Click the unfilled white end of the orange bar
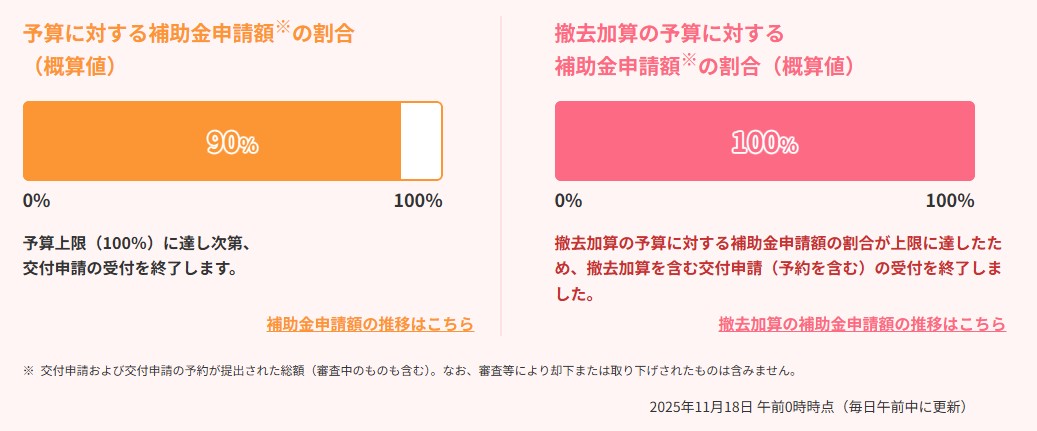Viewport: 1037px width, 431px height. click(420, 141)
